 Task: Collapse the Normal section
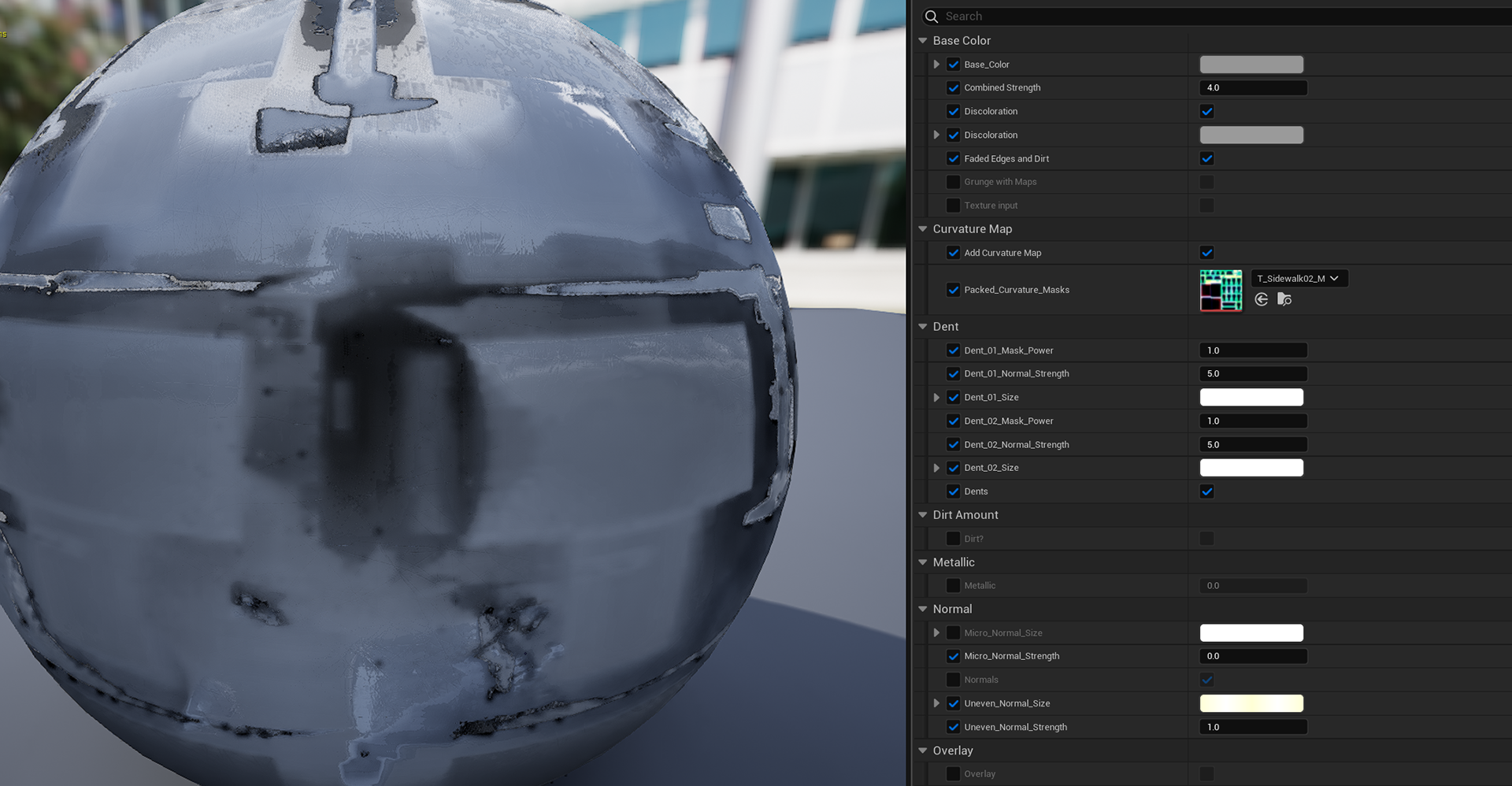[923, 609]
